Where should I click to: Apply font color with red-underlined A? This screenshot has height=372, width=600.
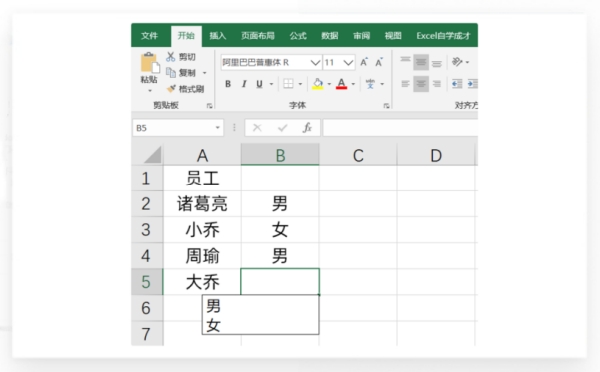(341, 84)
